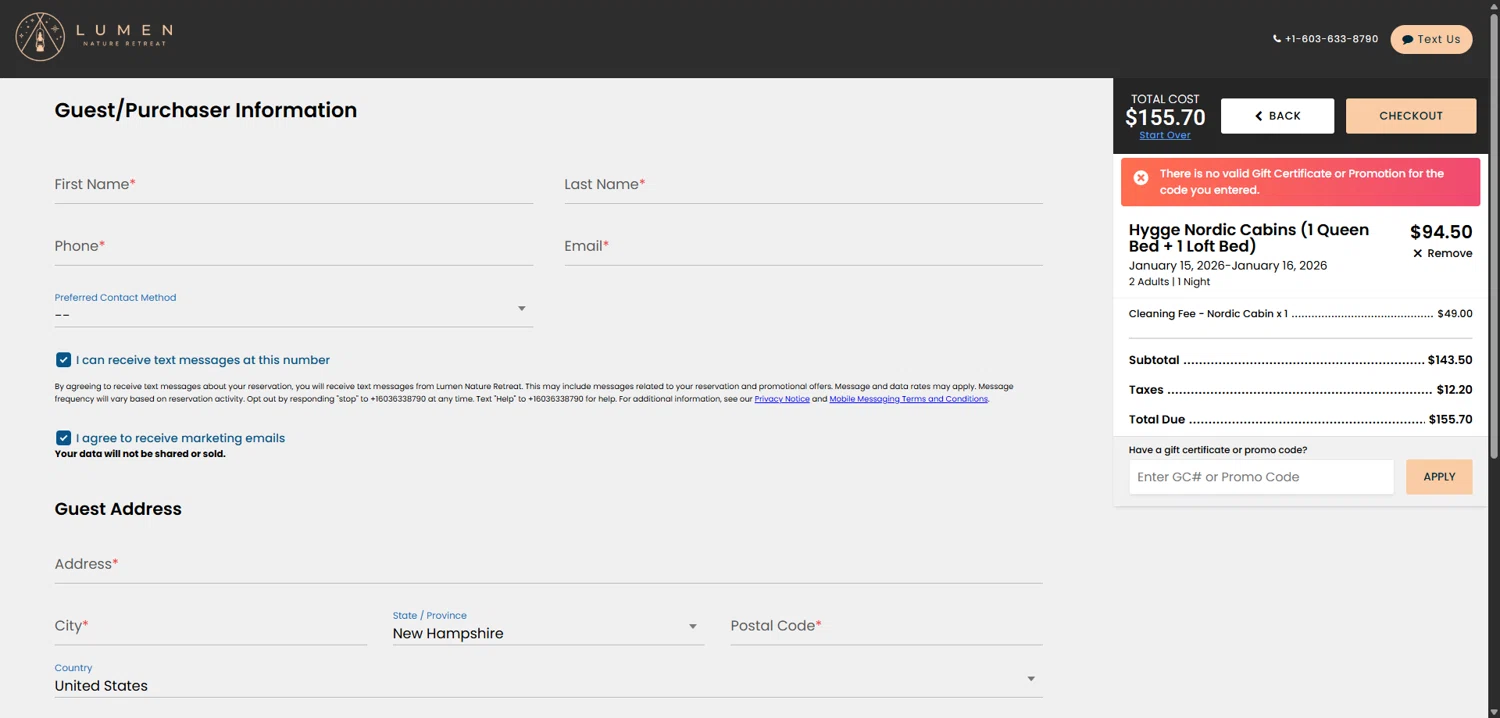This screenshot has height=718, width=1500.
Task: Click the BACK button
Action: pyautogui.click(x=1277, y=116)
